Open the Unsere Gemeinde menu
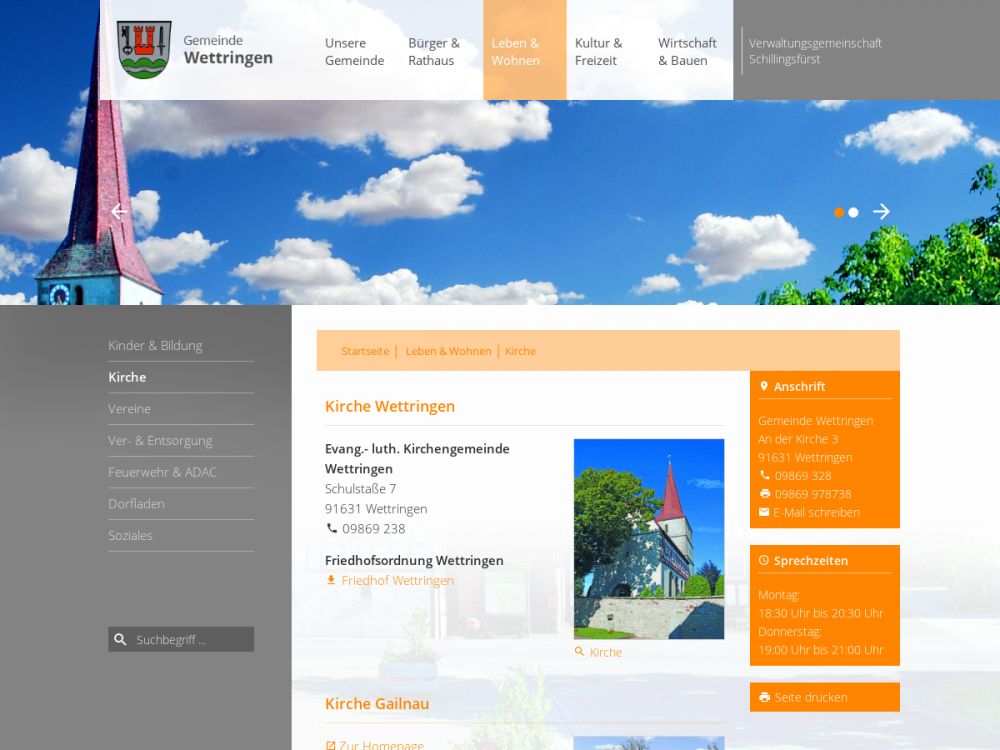Viewport: 1000px width, 750px height. pos(354,52)
